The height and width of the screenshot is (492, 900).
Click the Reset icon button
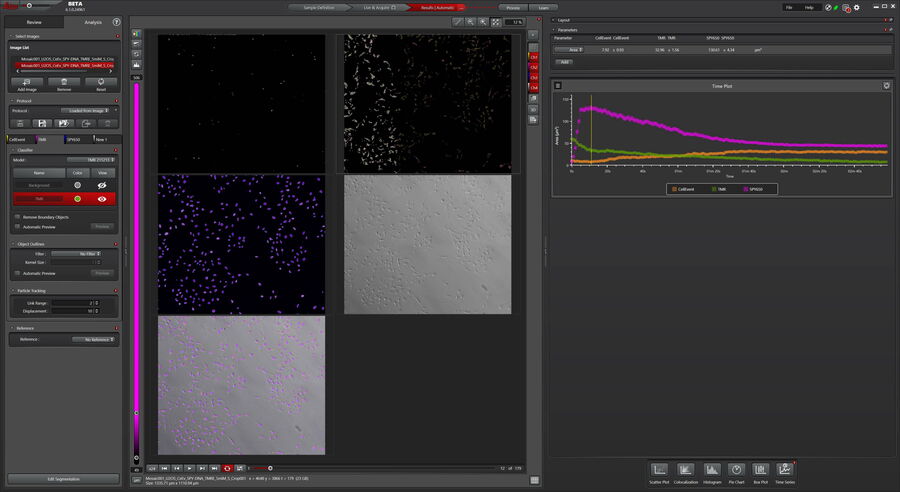[x=101, y=82]
